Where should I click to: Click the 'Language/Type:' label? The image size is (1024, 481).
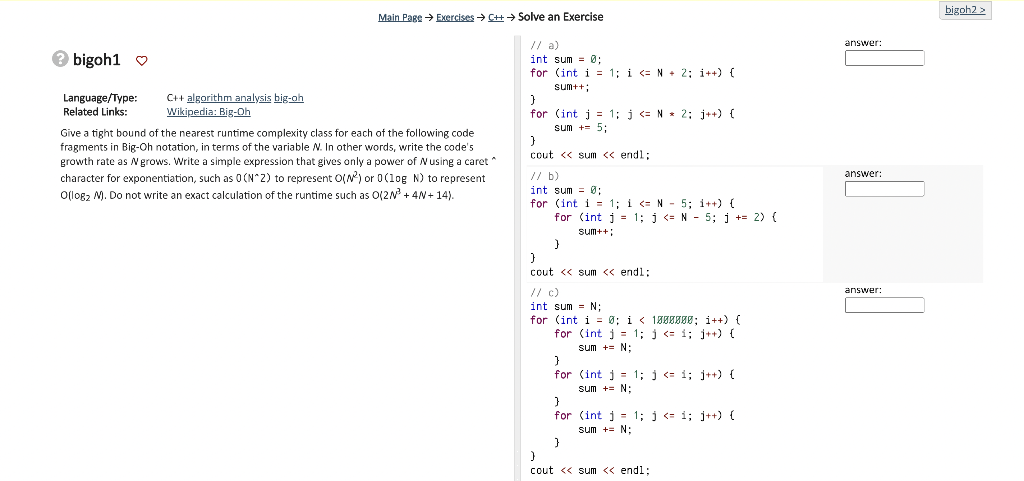100,98
